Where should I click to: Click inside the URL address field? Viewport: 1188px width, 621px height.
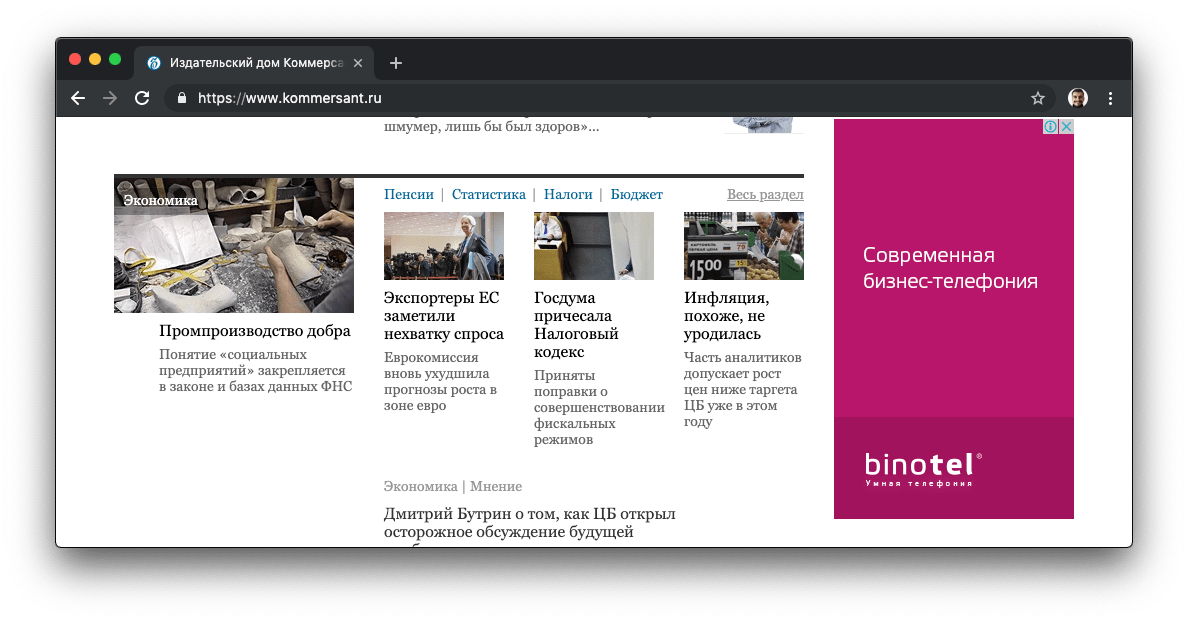400,99
